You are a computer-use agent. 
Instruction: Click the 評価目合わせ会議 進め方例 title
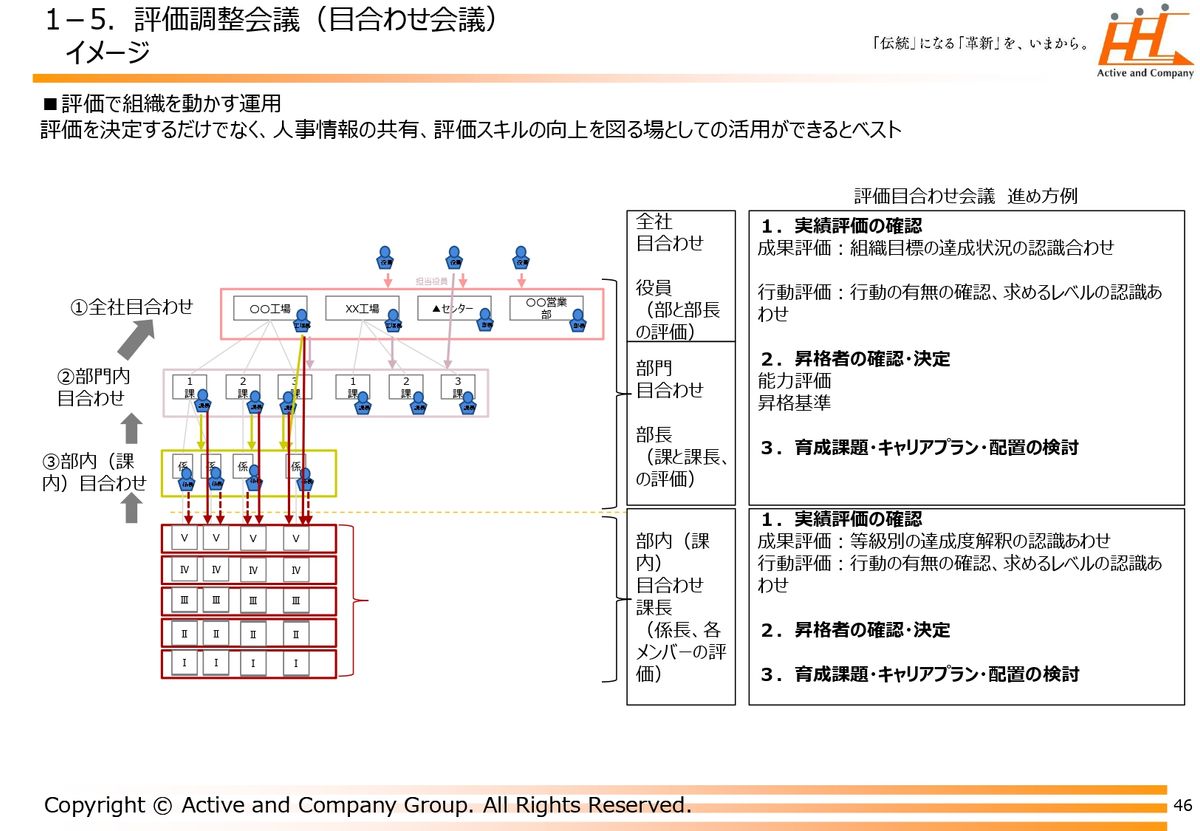965,195
